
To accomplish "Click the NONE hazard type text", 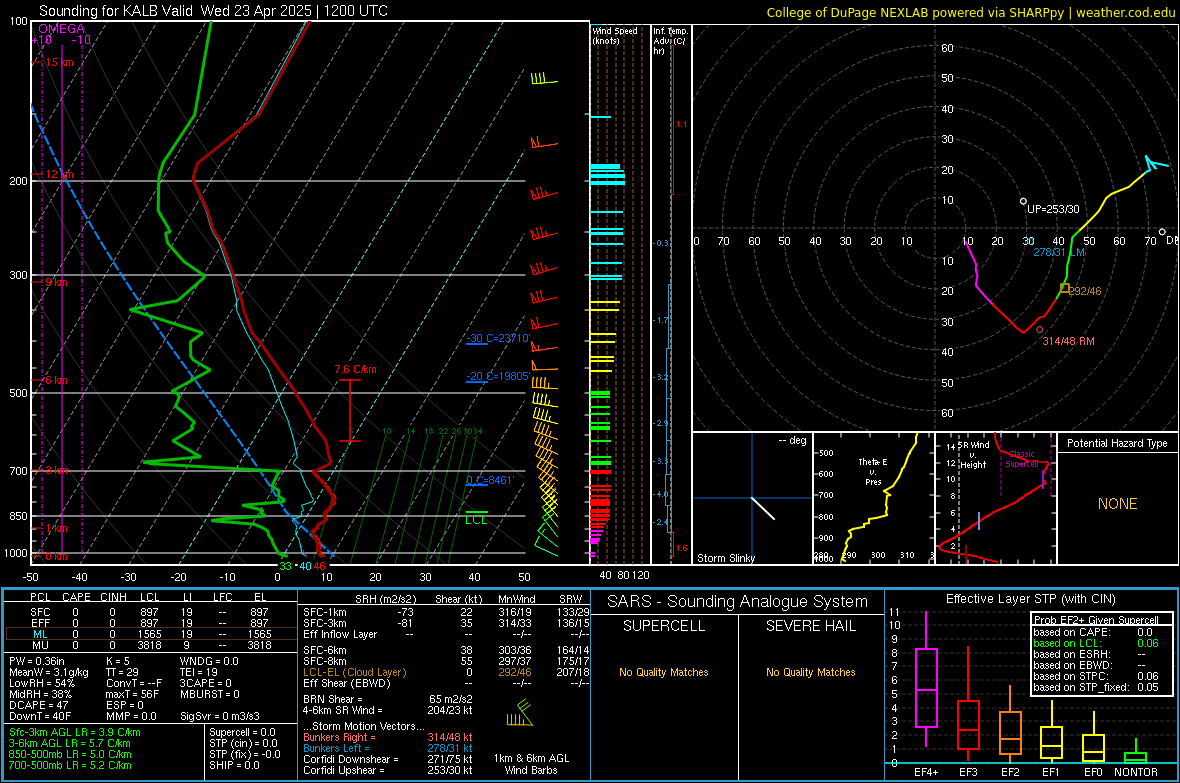I will pos(1117,504).
